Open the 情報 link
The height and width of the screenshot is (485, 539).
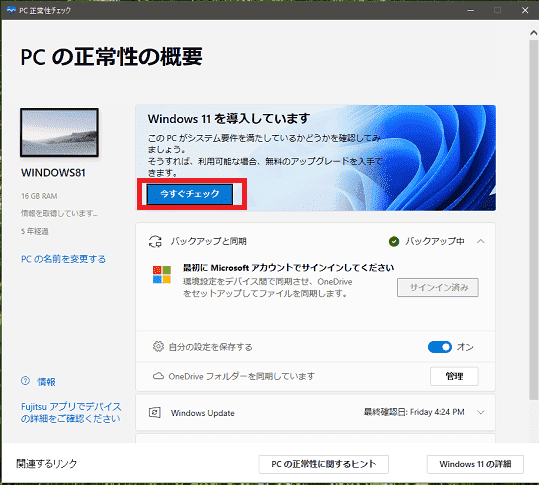tap(46, 382)
